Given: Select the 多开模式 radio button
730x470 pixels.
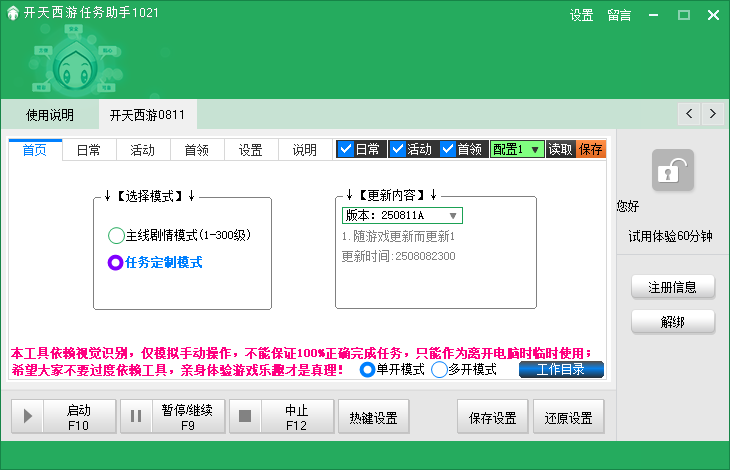Looking at the screenshot, I should point(440,369).
